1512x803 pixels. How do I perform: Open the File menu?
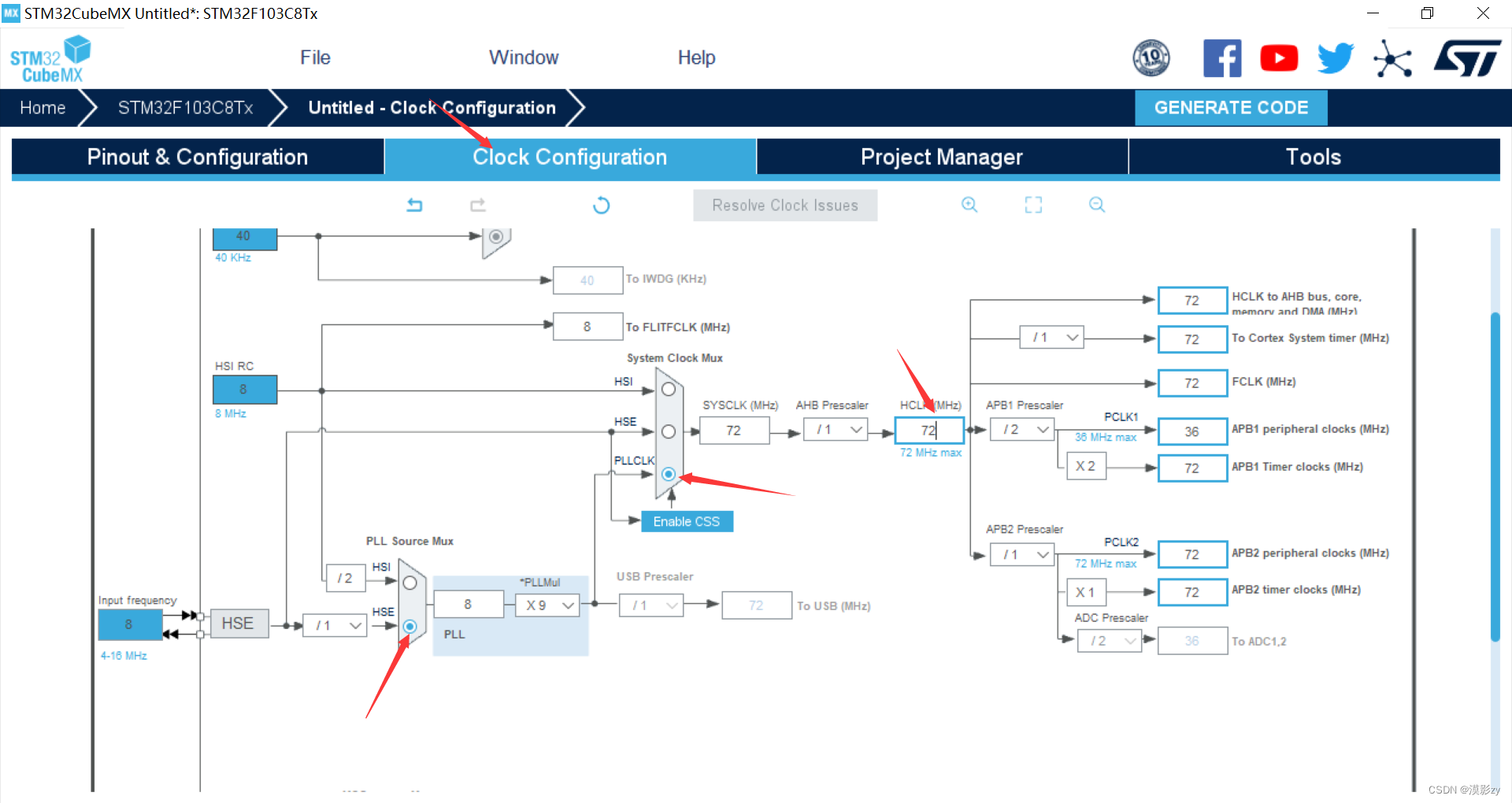(315, 57)
